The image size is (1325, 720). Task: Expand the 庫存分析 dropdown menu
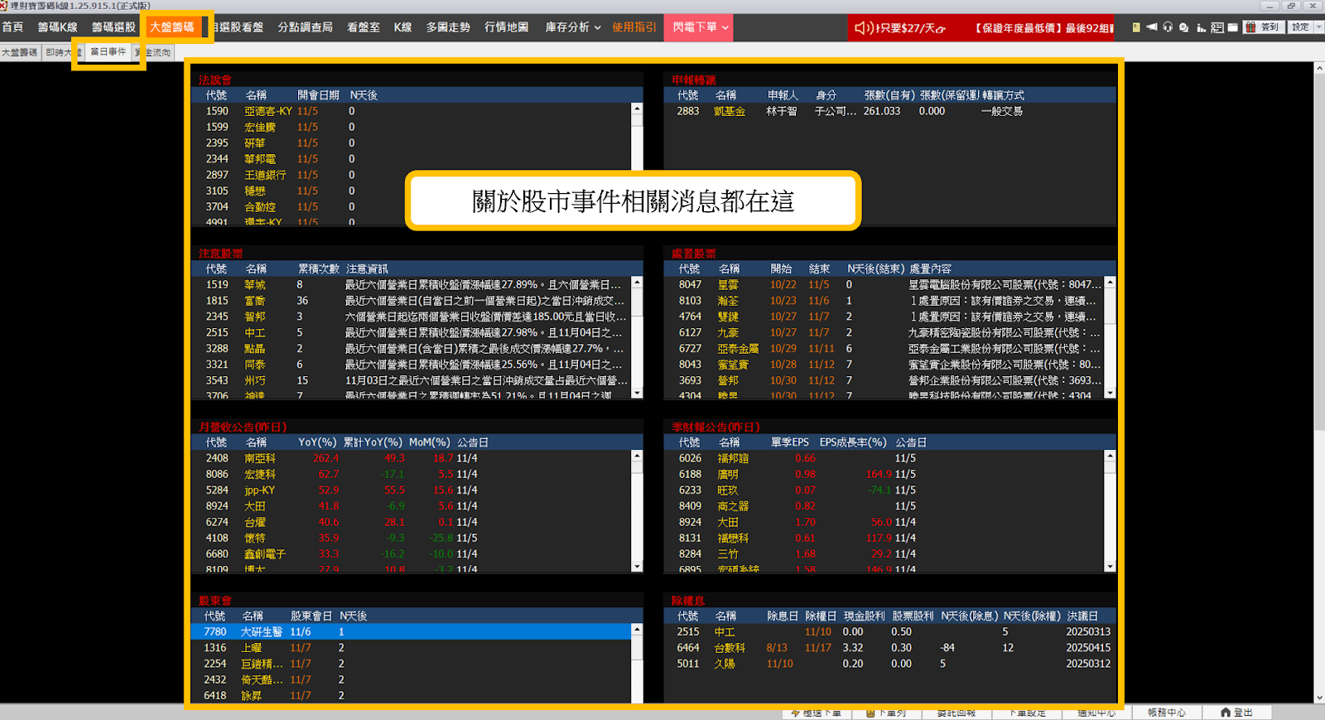(573, 27)
